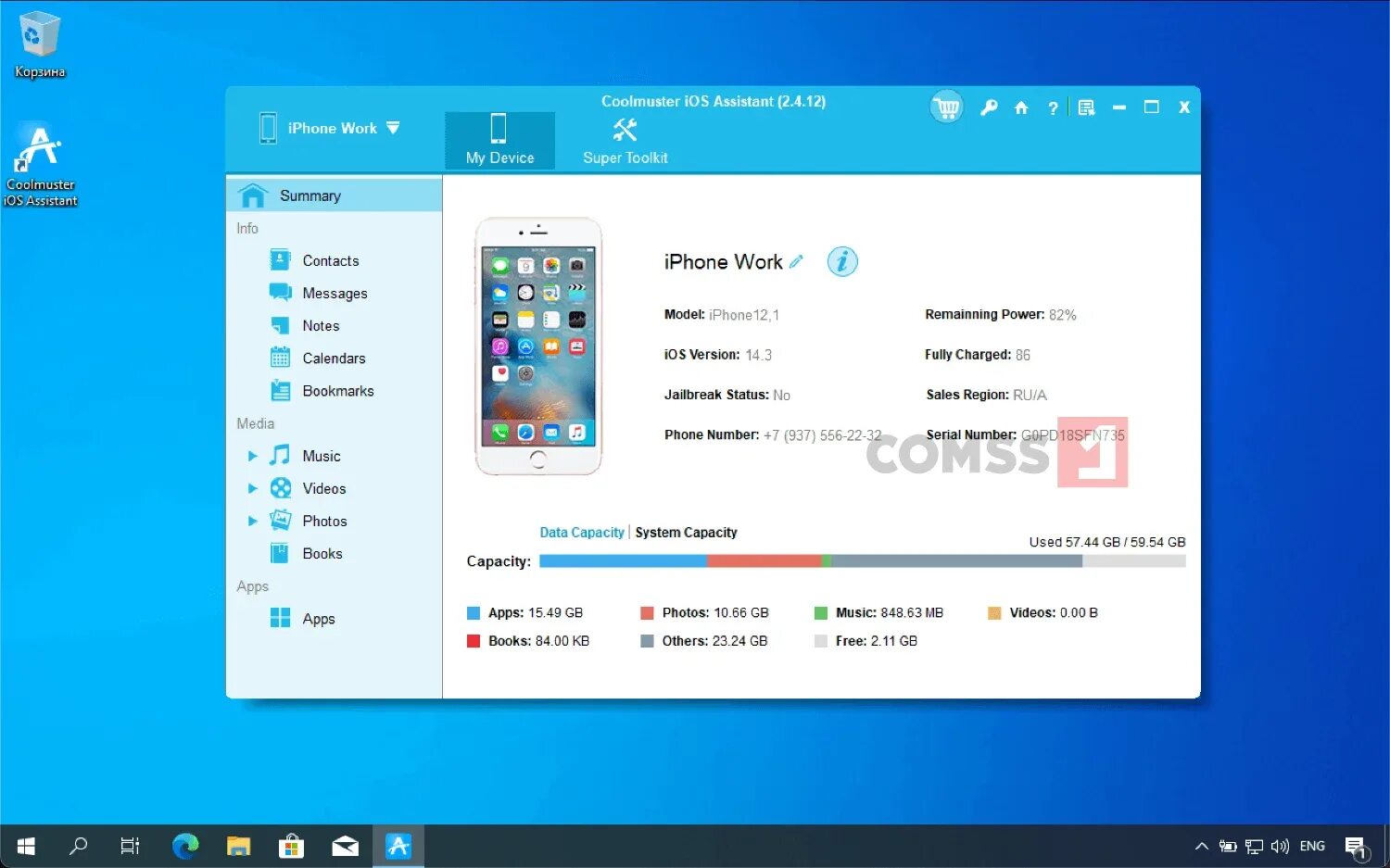1390x868 pixels.
Task: Open Calendars in the sidebar
Action: click(x=334, y=359)
